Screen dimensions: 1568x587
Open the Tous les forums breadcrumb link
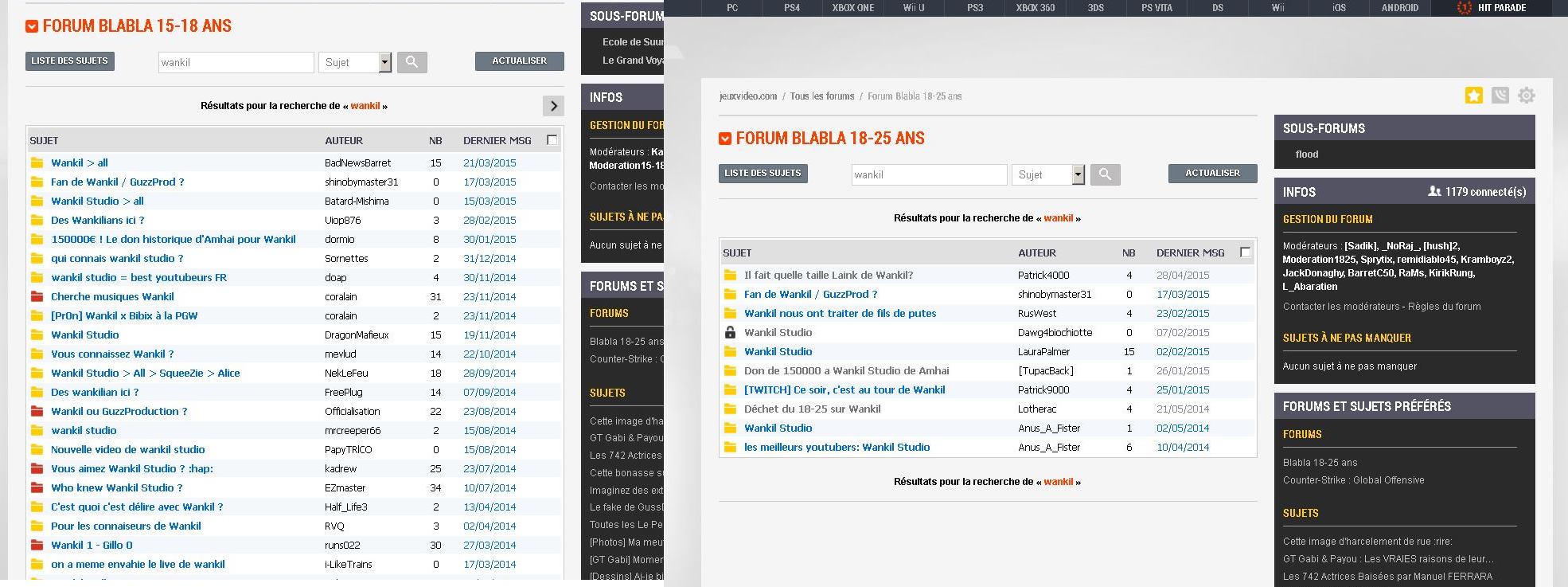(821, 96)
